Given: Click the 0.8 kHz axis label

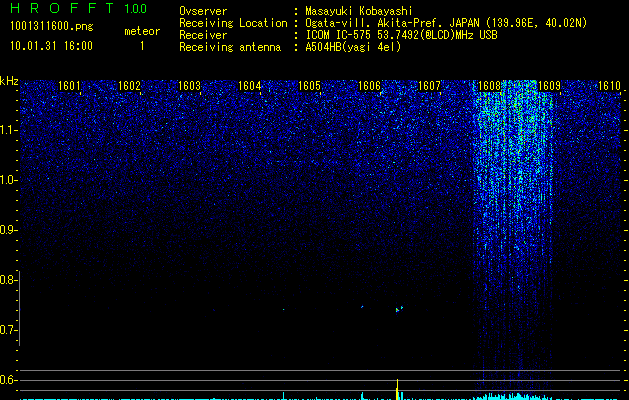Looking at the screenshot, I should coord(7,280).
